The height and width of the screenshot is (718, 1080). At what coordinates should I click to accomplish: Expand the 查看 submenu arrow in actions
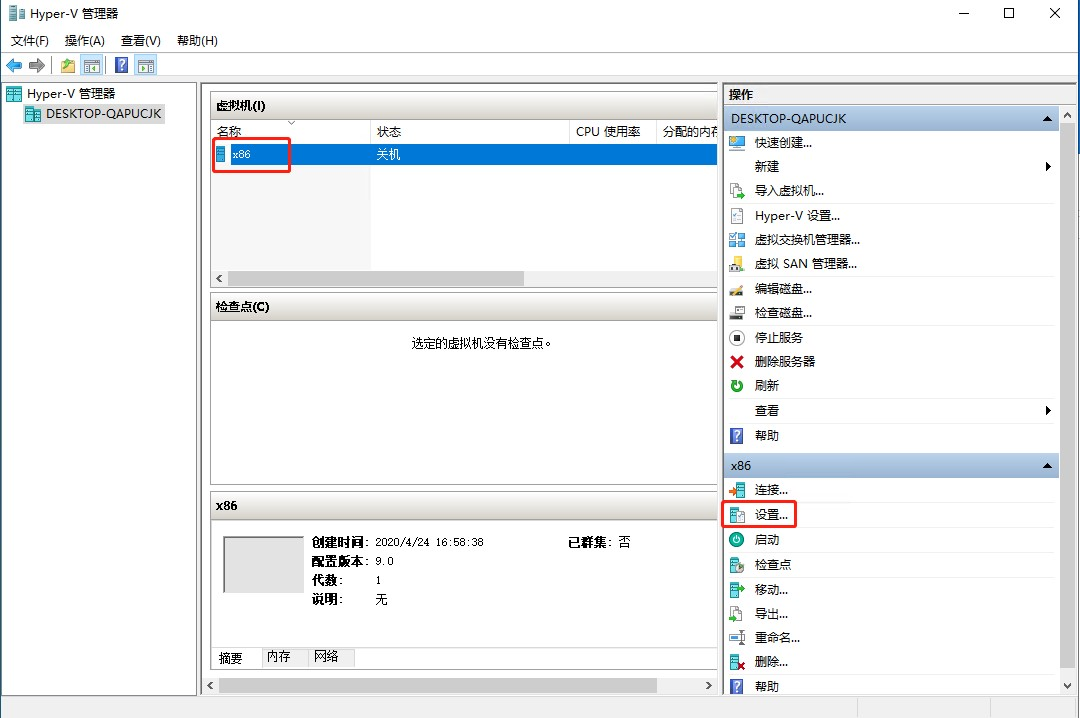[x=1048, y=411]
